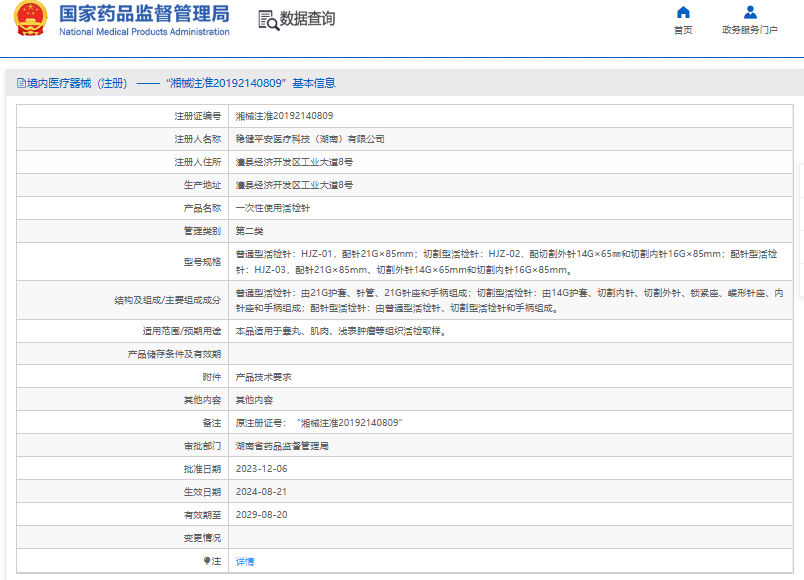The height and width of the screenshot is (580, 804).
Task: Click the 湖南省药品监督管理局 approval department value
Action: pyautogui.click(x=282, y=446)
